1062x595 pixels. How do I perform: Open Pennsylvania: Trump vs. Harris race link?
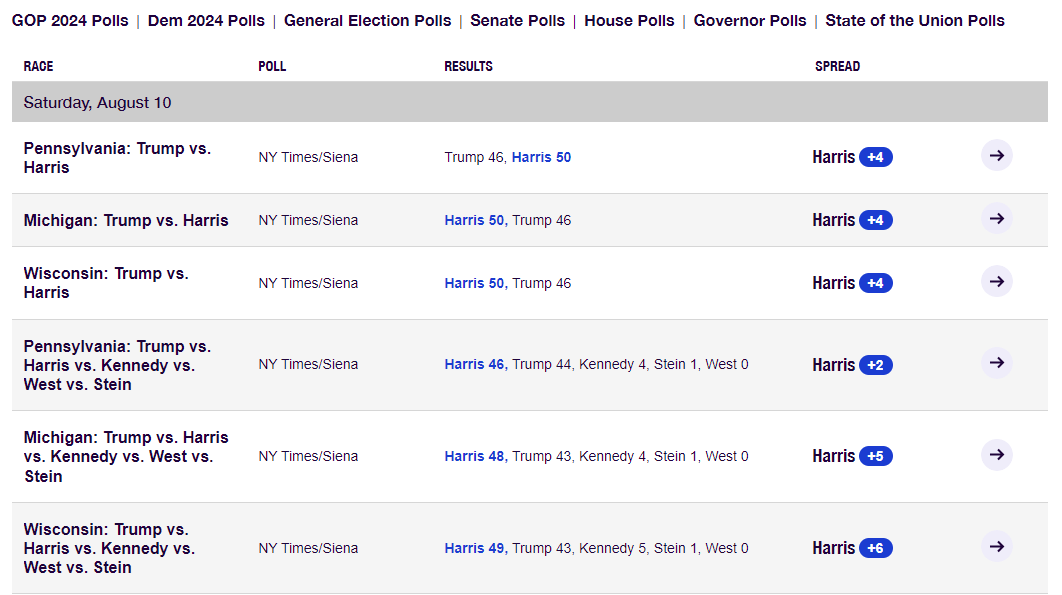pos(117,158)
